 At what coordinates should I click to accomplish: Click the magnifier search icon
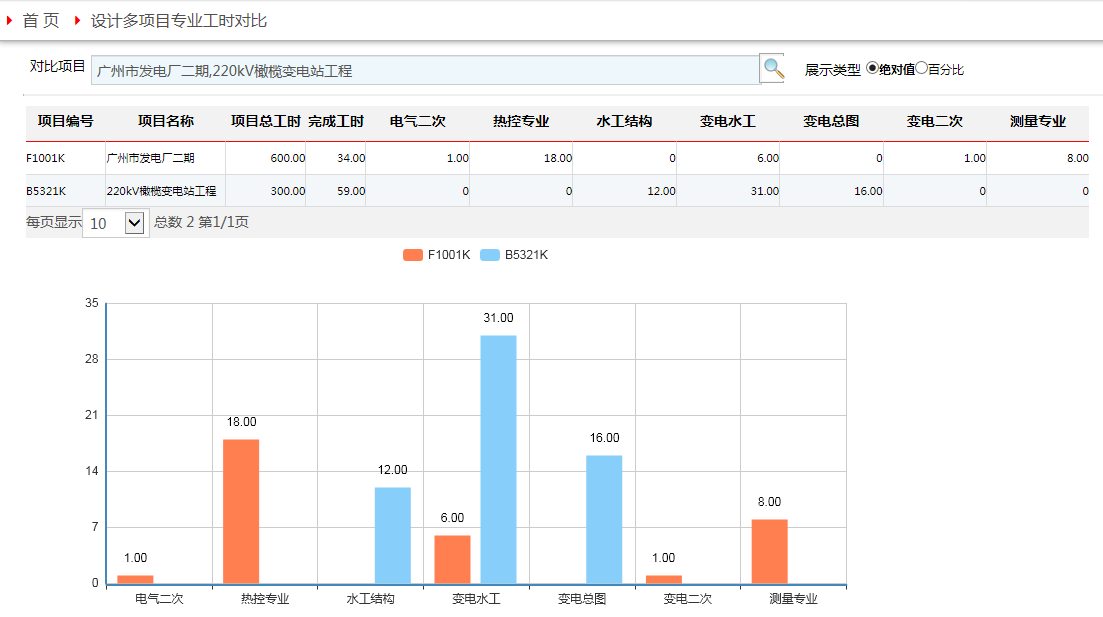[x=772, y=69]
